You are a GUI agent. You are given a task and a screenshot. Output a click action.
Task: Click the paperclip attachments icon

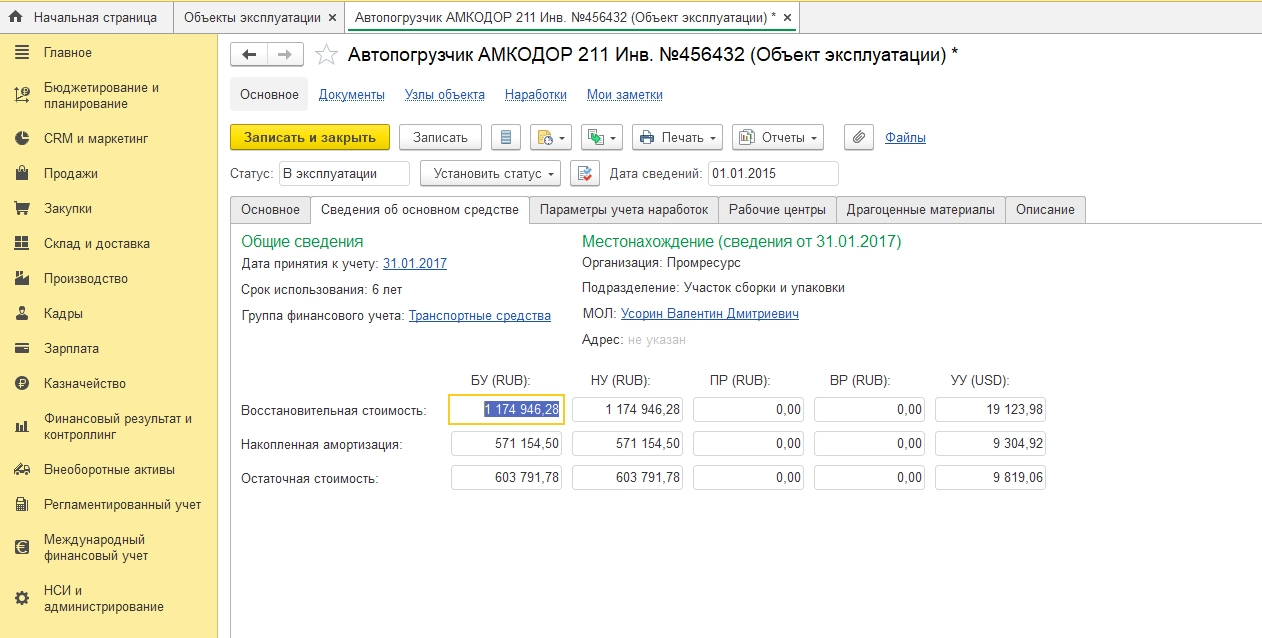pos(859,137)
